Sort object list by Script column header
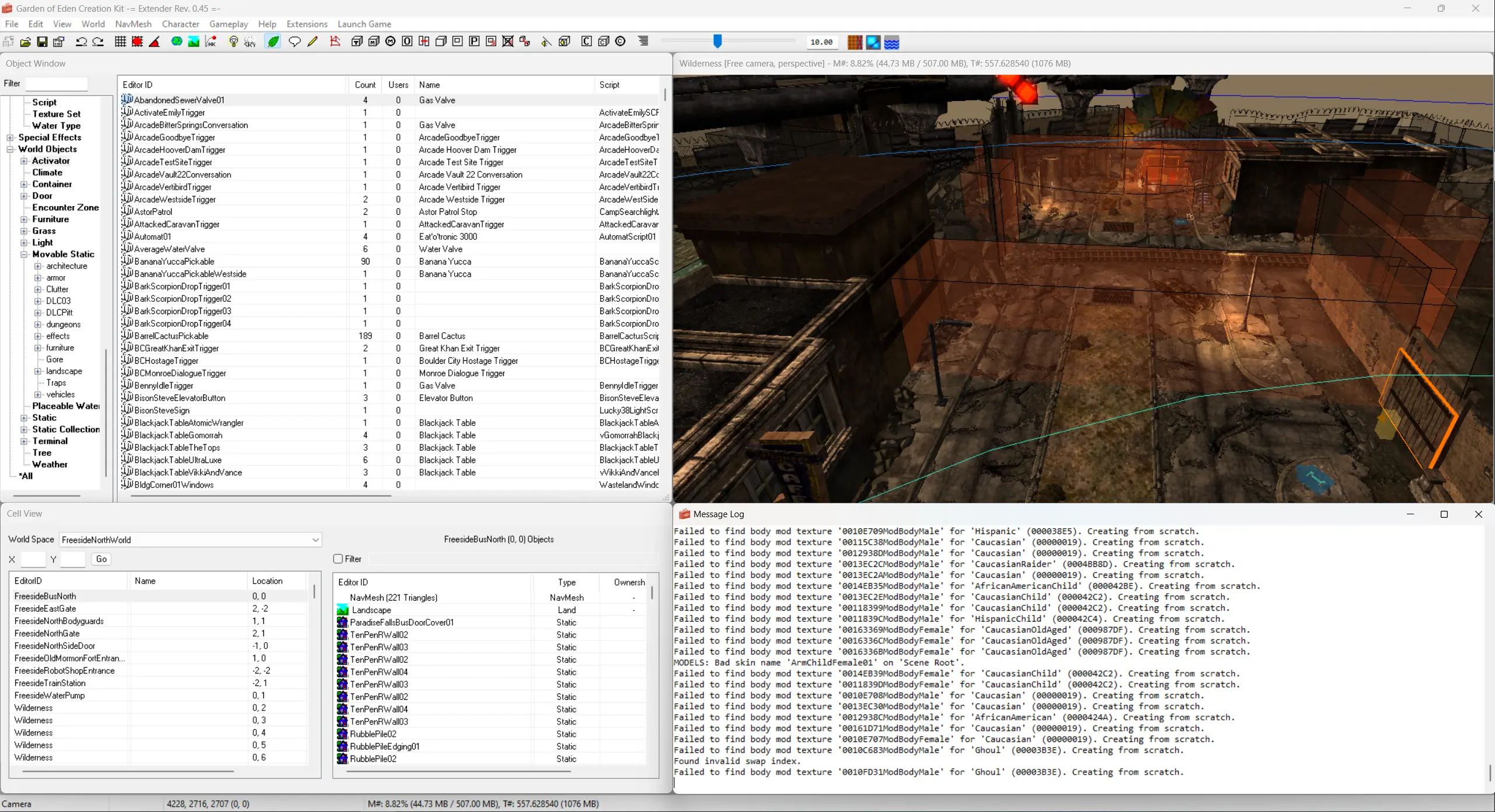The height and width of the screenshot is (812, 1495). pyautogui.click(x=627, y=85)
